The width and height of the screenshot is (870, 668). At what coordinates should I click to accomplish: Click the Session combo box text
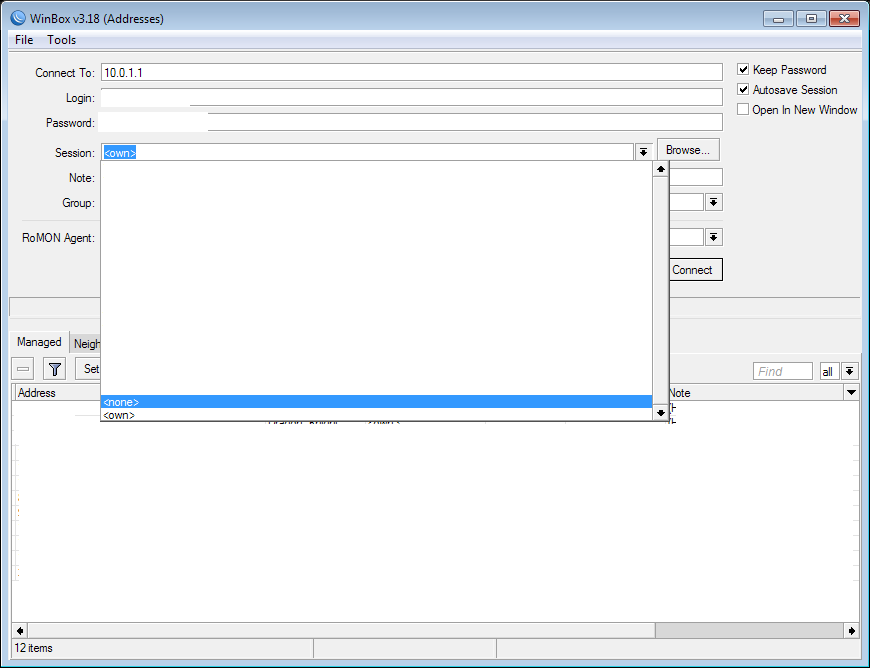coord(367,153)
